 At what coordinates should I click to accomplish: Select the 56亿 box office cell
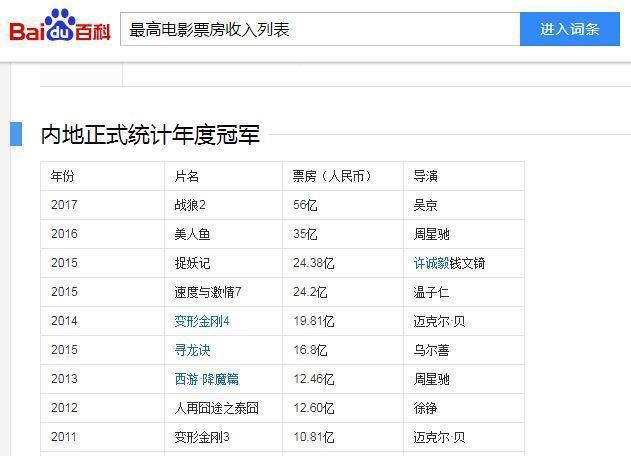point(343,205)
